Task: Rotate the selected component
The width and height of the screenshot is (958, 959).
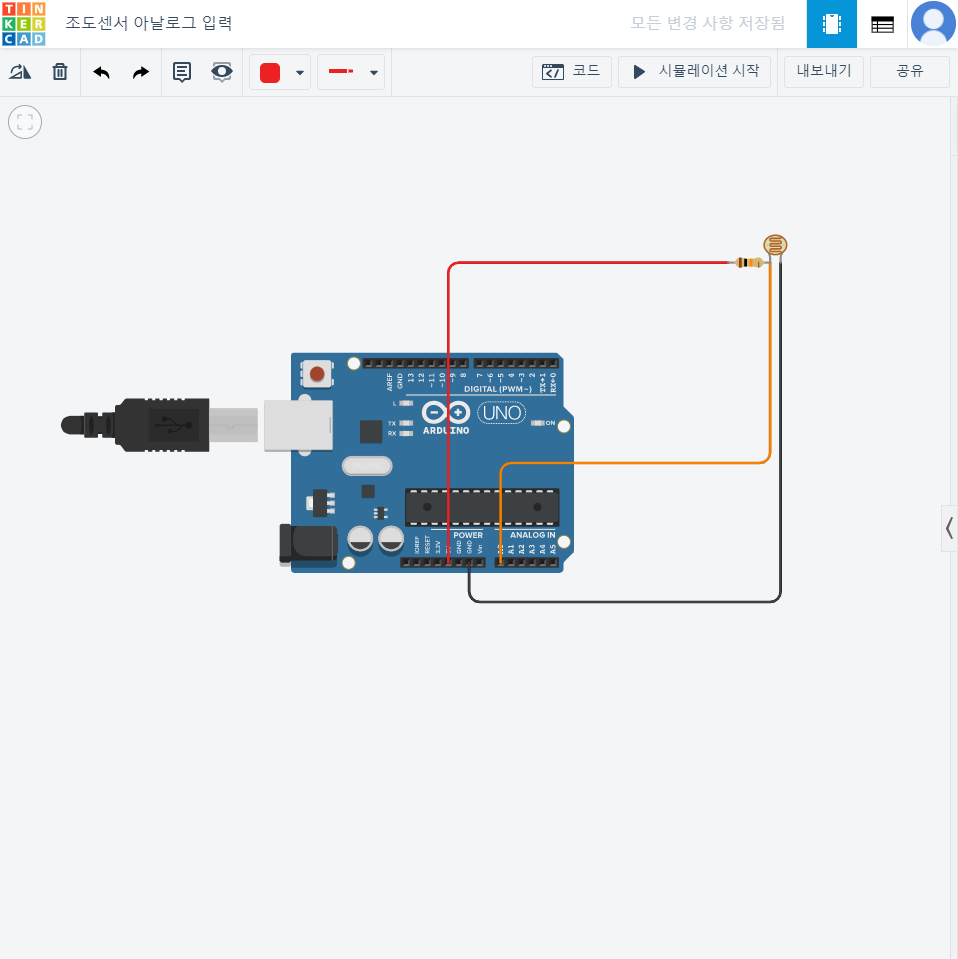Action: click(20, 72)
